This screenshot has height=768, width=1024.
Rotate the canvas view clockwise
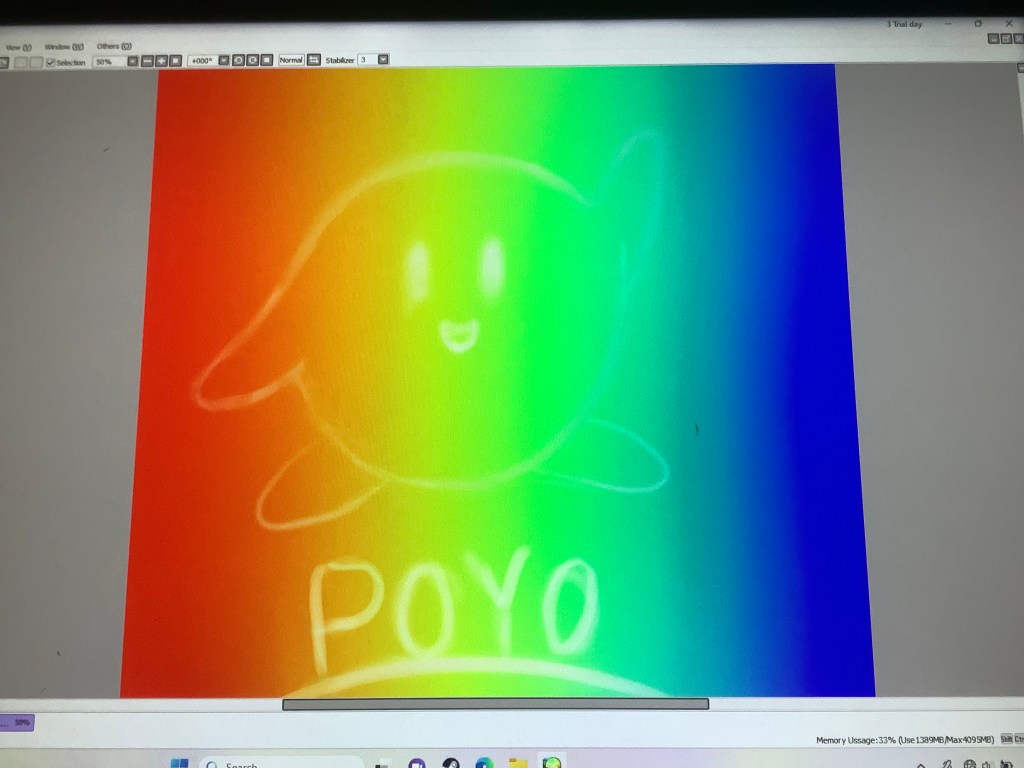pos(252,60)
